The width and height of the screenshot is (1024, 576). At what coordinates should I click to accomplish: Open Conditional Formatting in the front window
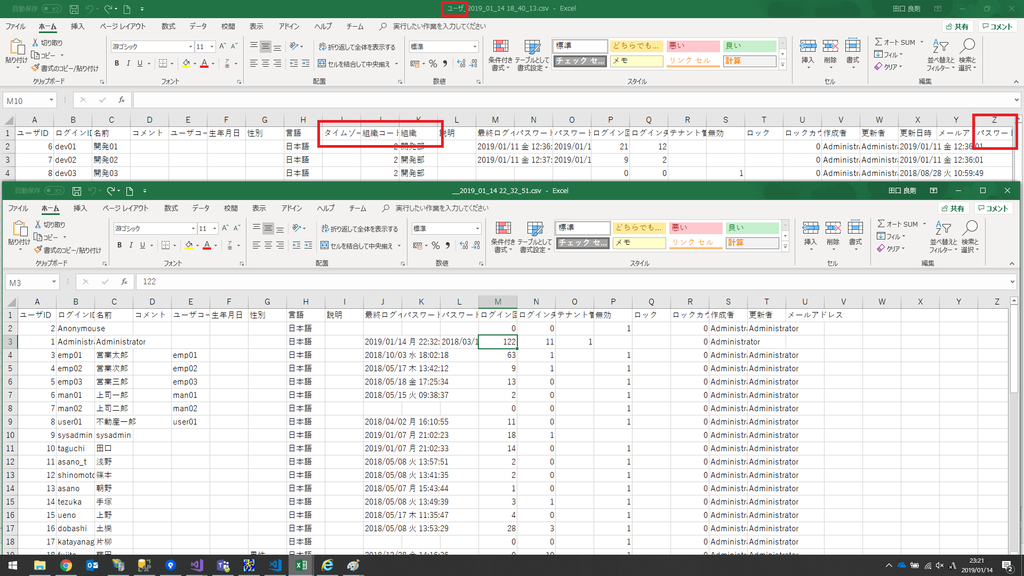[504, 237]
